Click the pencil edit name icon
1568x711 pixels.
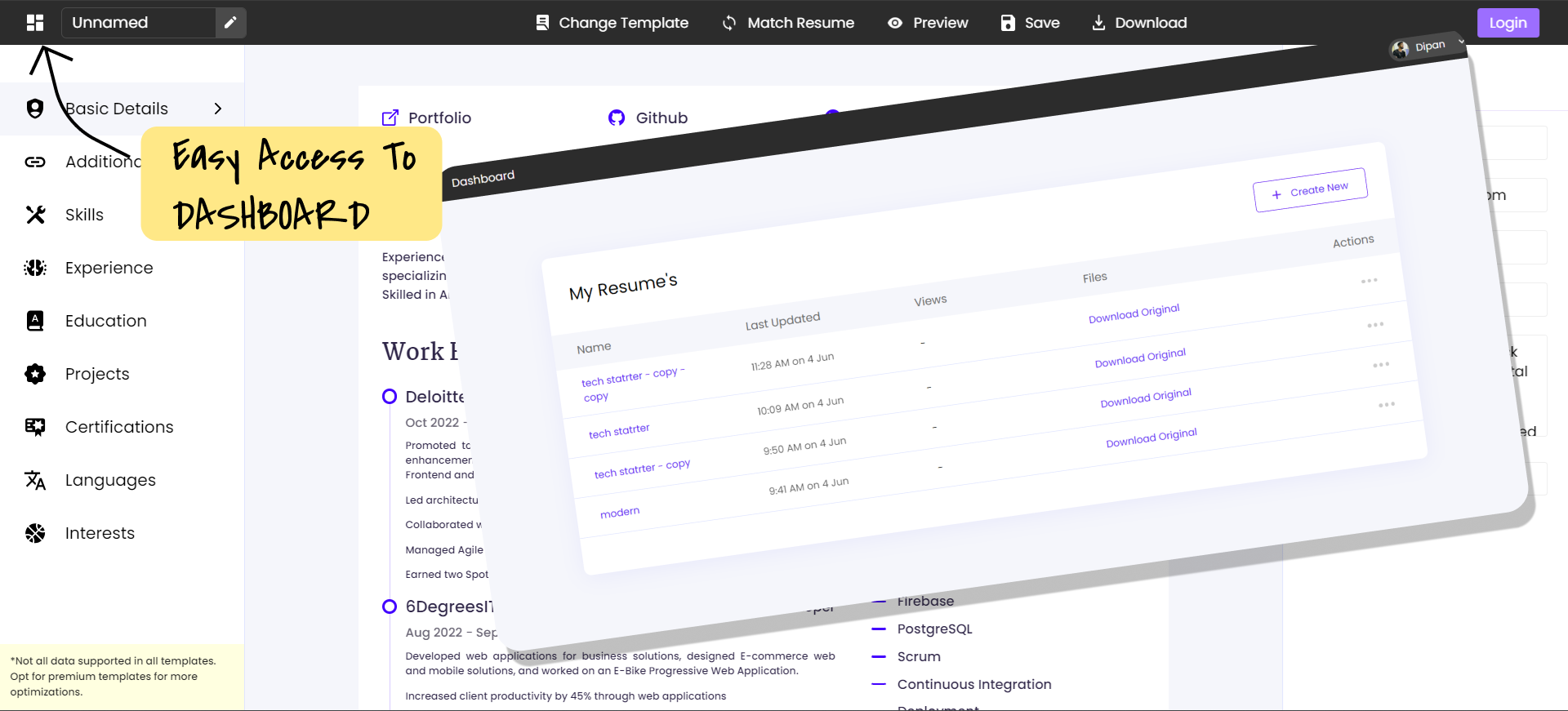[x=230, y=23]
